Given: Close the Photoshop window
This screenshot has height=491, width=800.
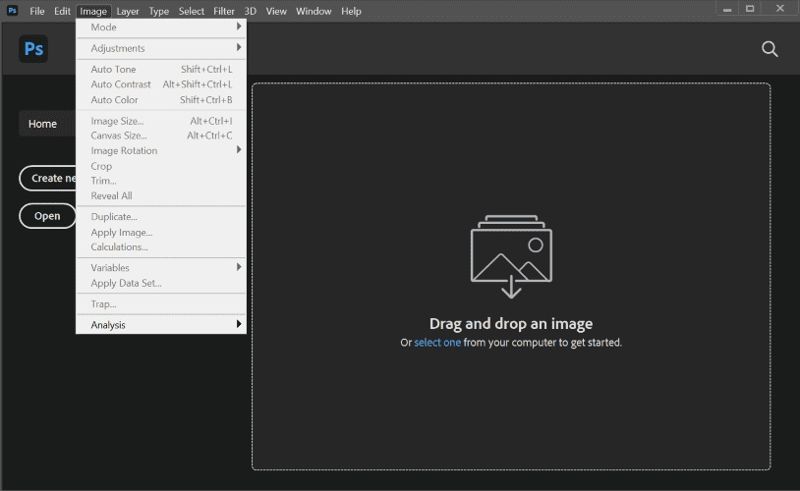Looking at the screenshot, I should pos(780,9).
